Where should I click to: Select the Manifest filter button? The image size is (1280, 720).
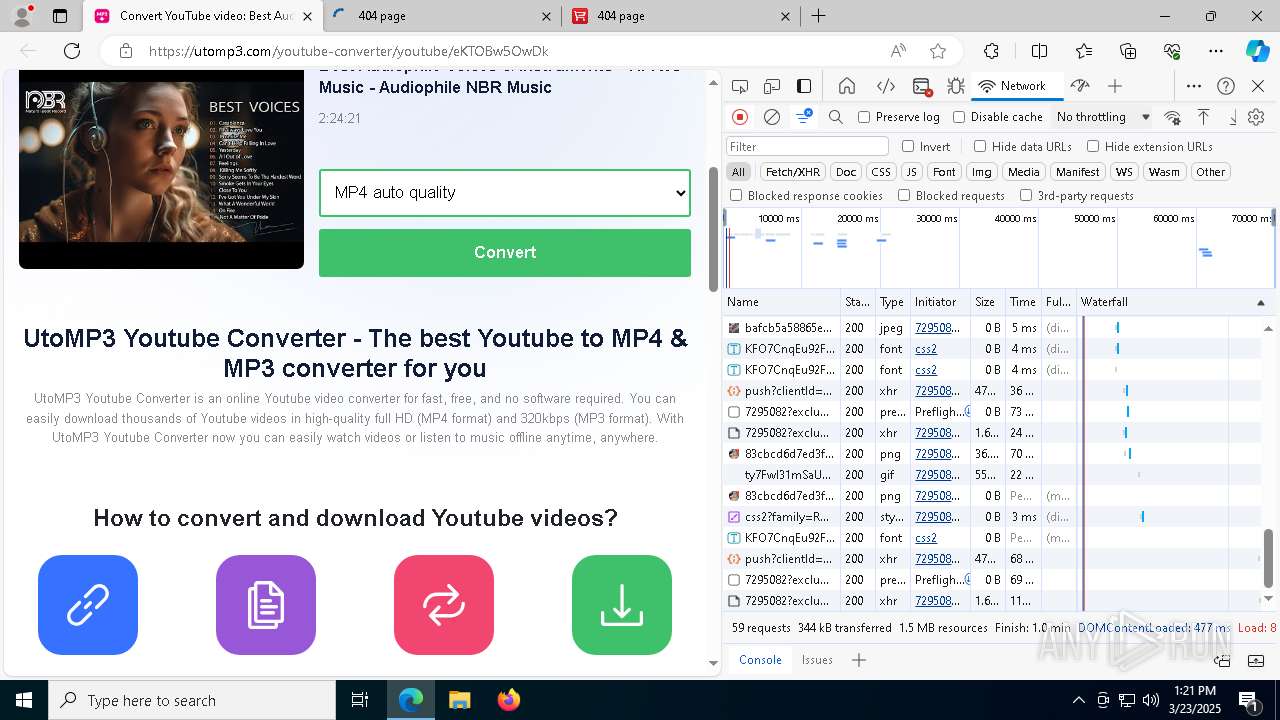1077,172
